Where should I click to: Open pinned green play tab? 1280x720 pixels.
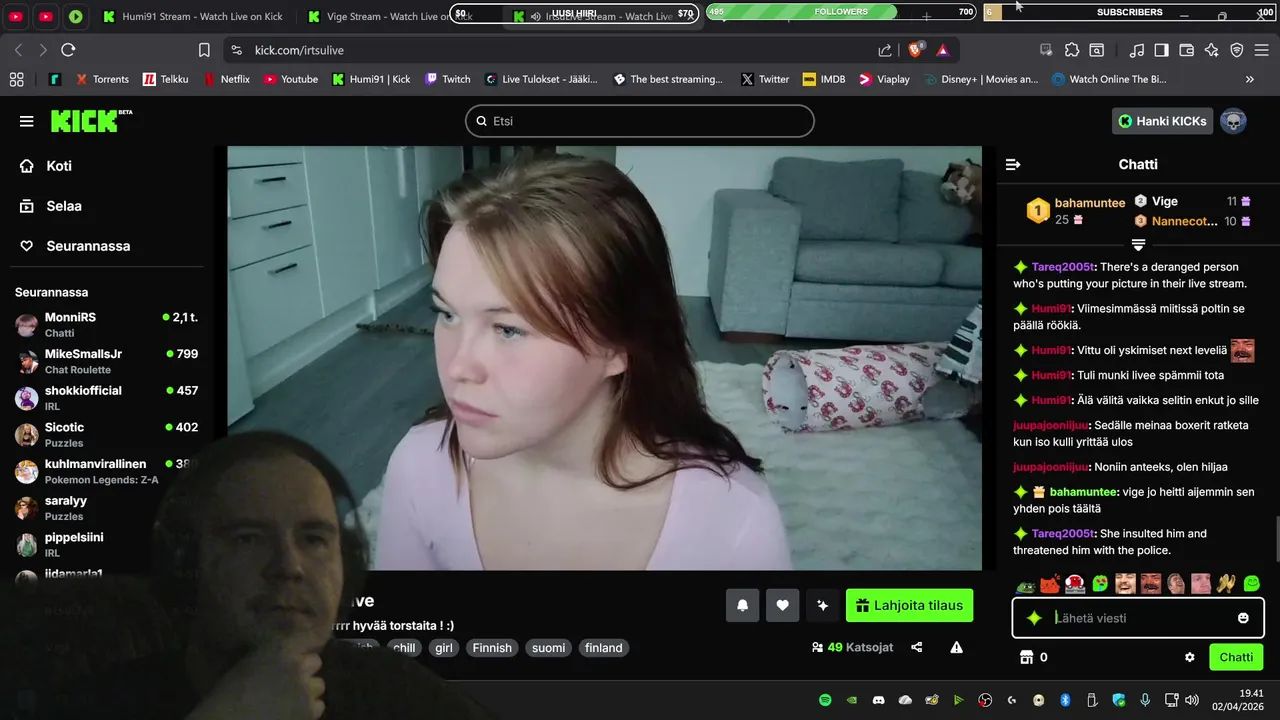(76, 17)
